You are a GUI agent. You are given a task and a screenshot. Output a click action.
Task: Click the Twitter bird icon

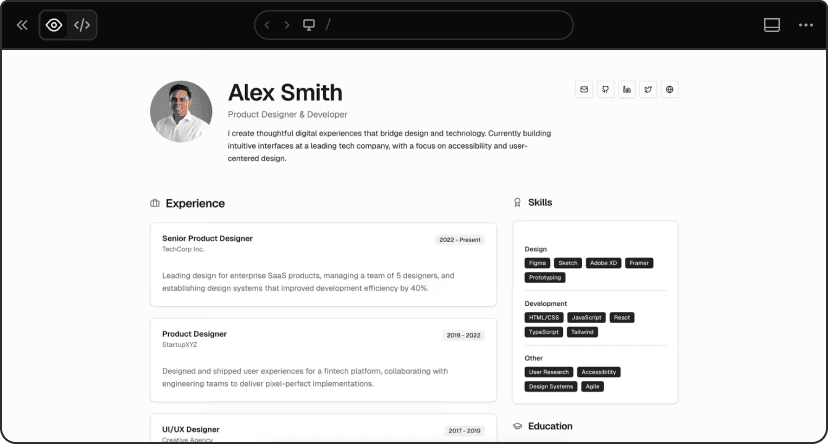click(648, 90)
